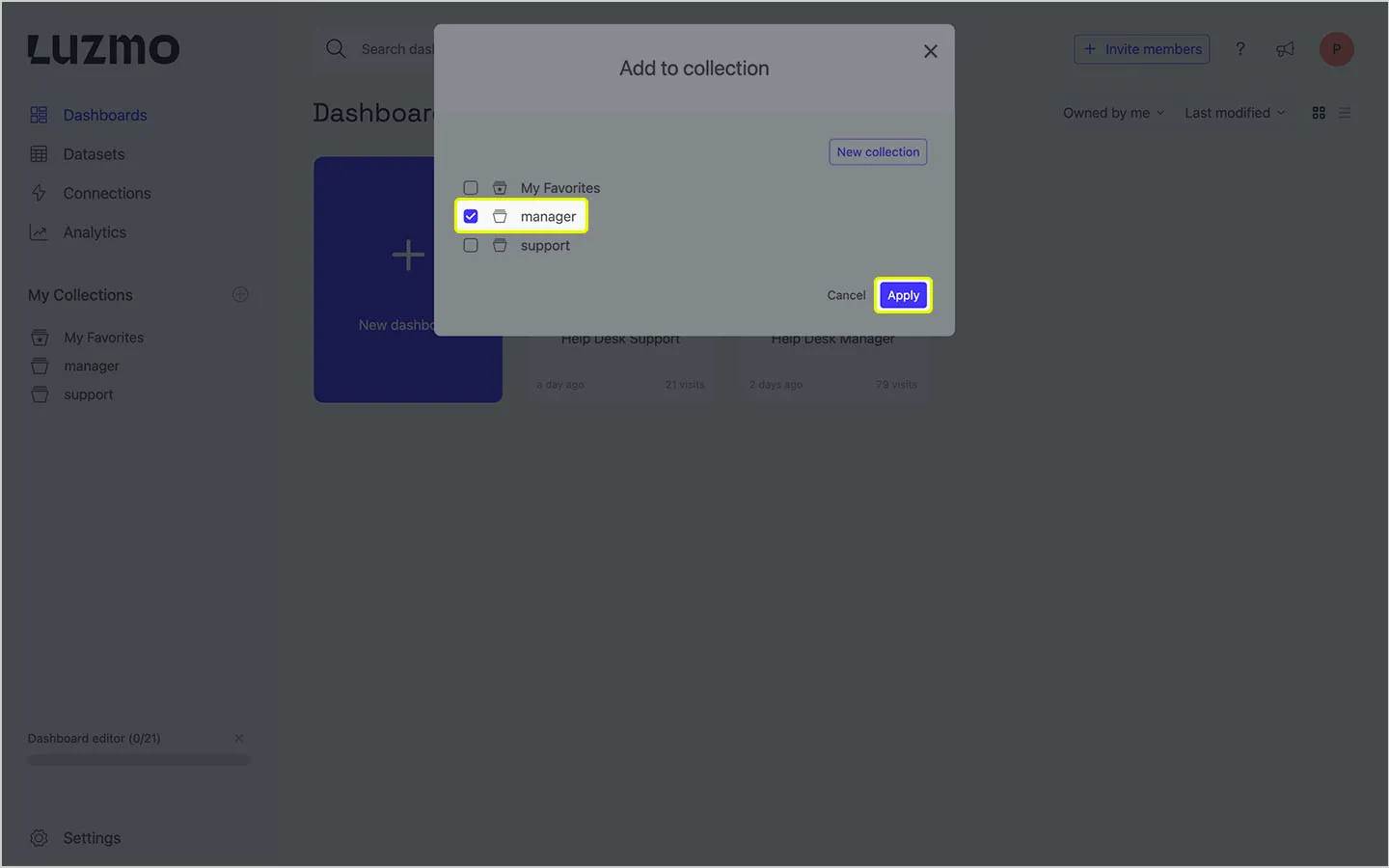The height and width of the screenshot is (868, 1389).
Task: Click the Datasets table icon
Action: [x=39, y=154]
